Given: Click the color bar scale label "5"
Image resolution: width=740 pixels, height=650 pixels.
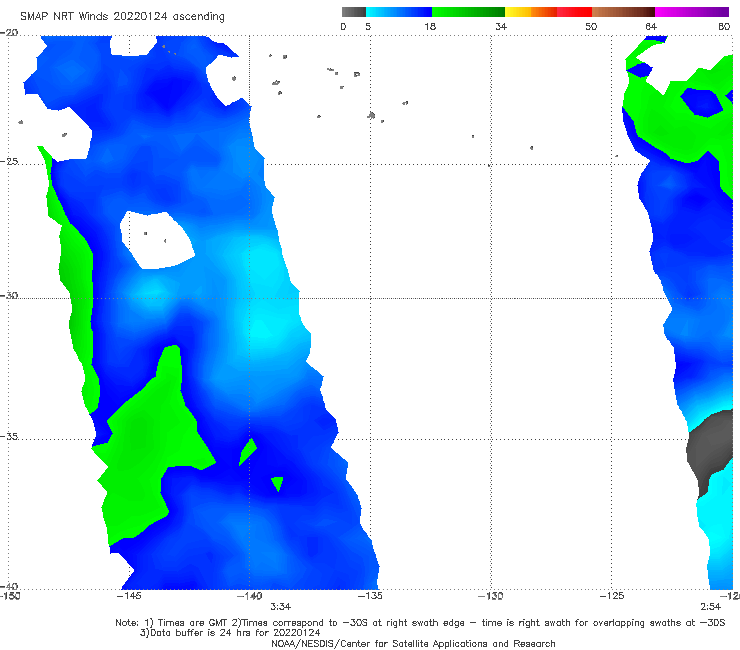Looking at the screenshot, I should pyautogui.click(x=368, y=26).
